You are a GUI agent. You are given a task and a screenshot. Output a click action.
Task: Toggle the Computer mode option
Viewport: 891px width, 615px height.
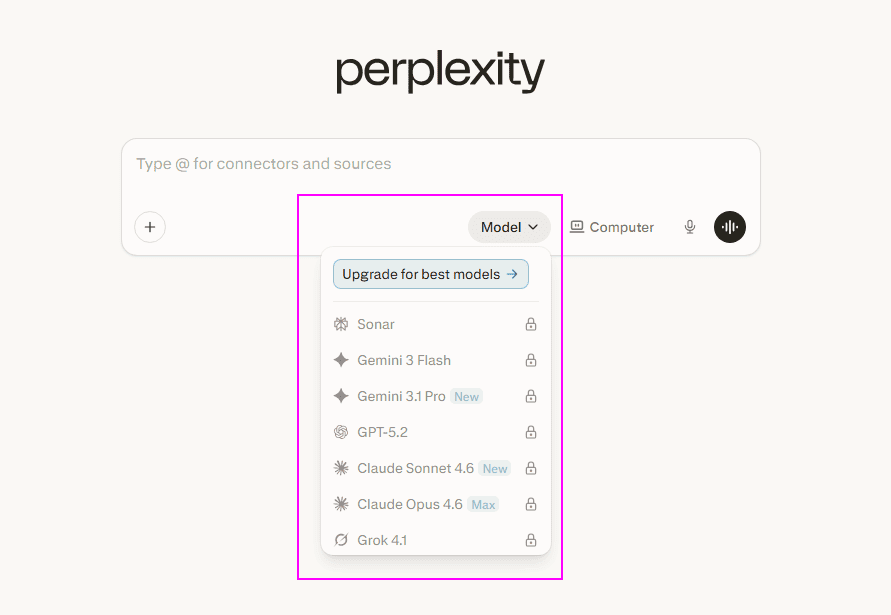point(611,227)
